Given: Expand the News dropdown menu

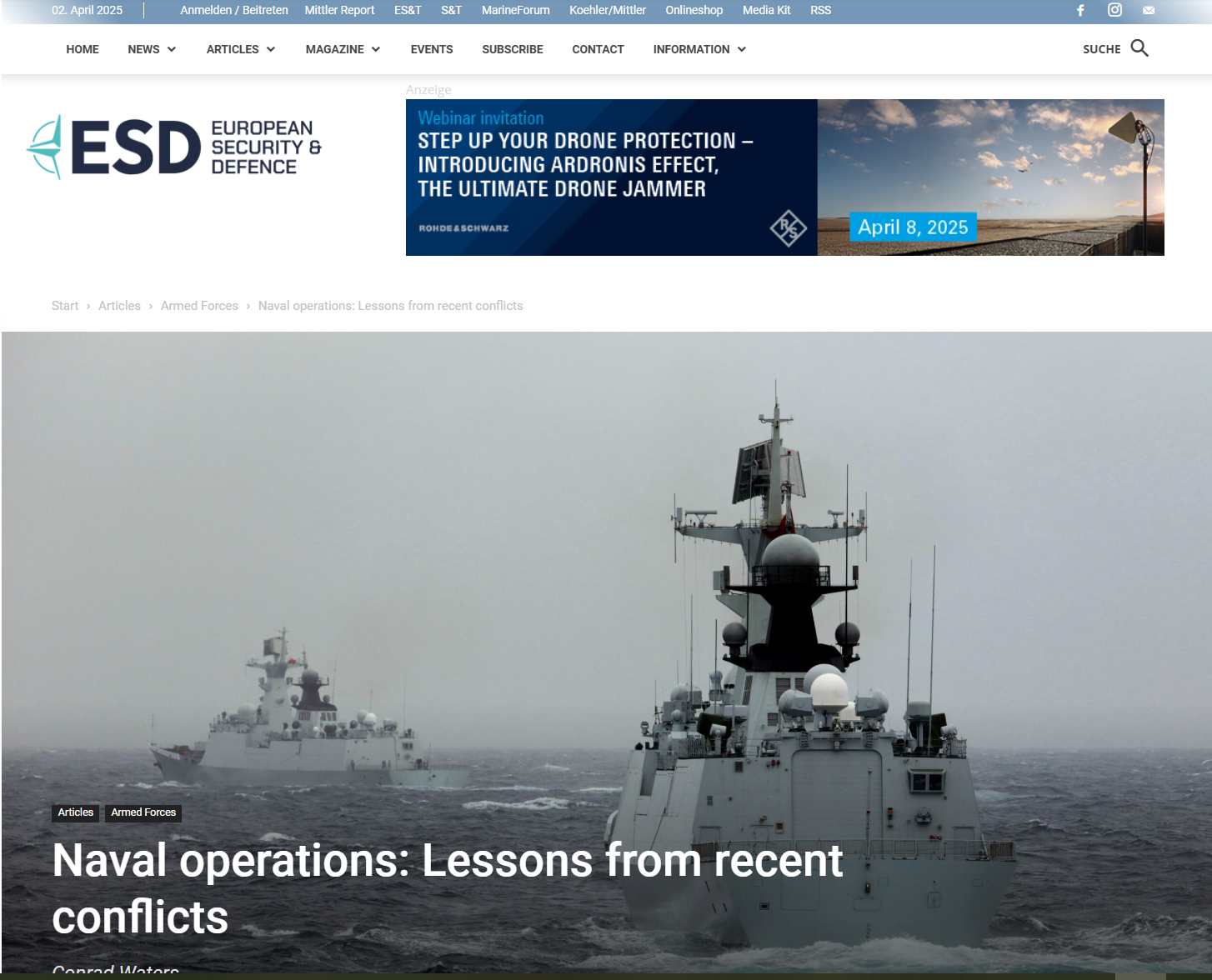Looking at the screenshot, I should pos(152,49).
